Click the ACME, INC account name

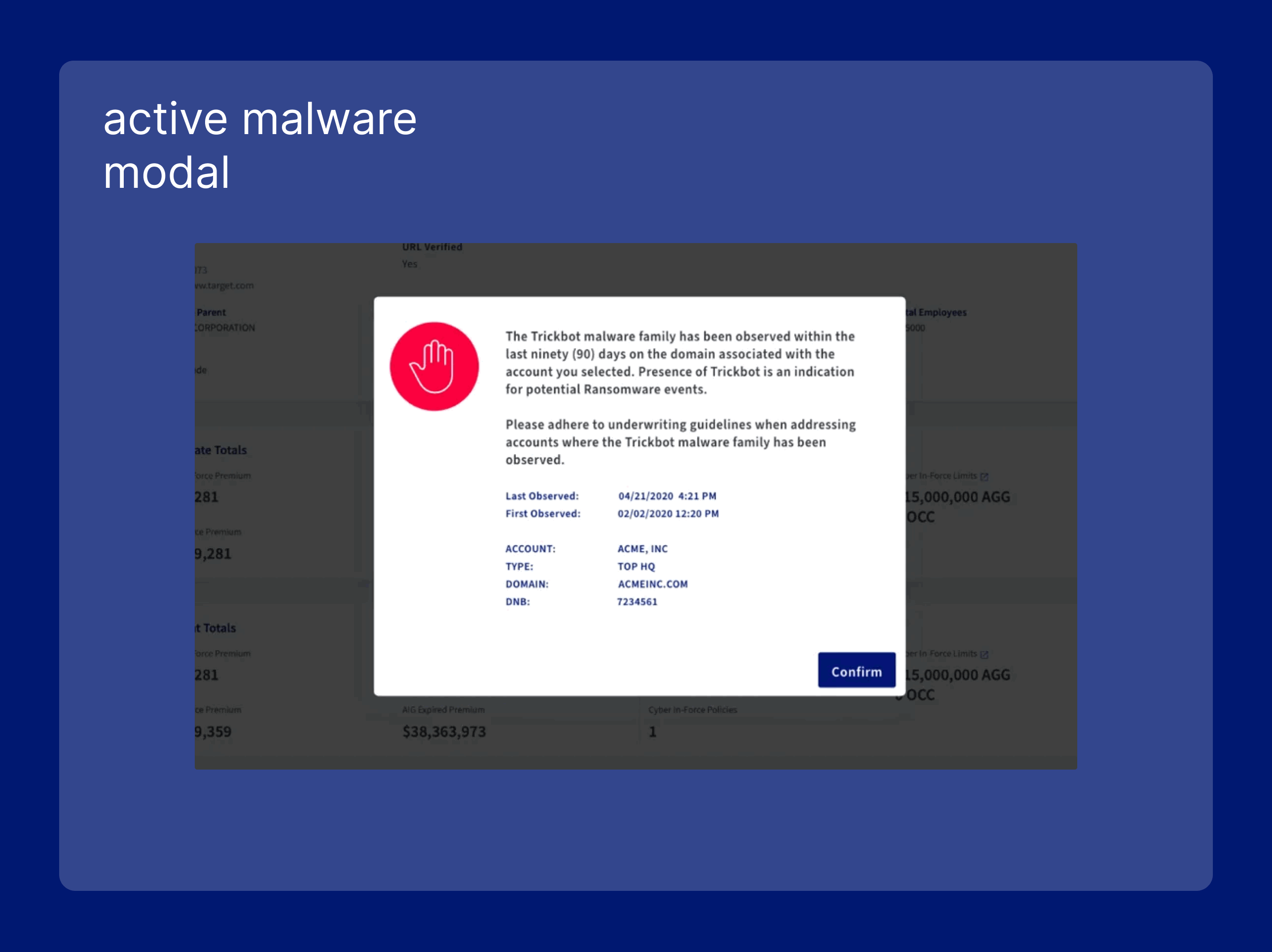(642, 549)
